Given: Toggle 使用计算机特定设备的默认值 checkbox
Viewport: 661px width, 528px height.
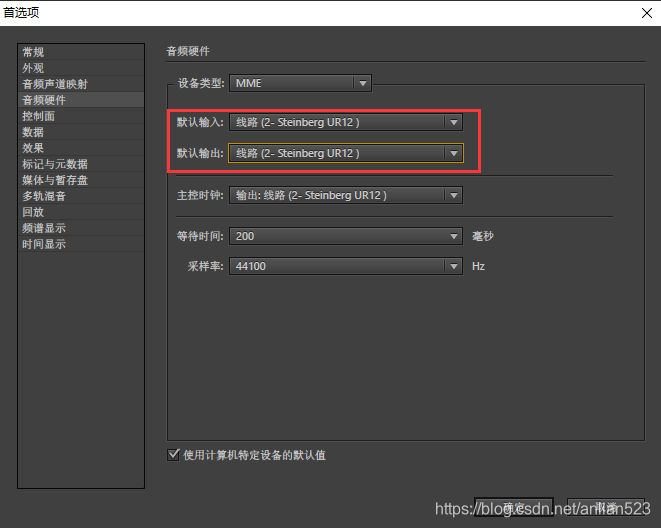Looking at the screenshot, I should [x=173, y=455].
